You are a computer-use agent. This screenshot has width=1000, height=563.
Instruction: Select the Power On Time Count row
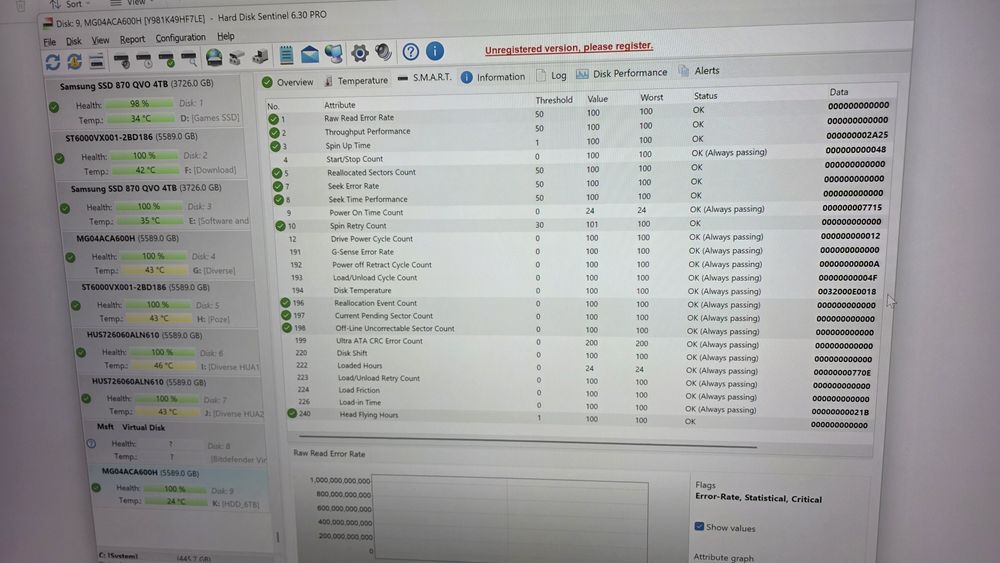[x=578, y=211]
